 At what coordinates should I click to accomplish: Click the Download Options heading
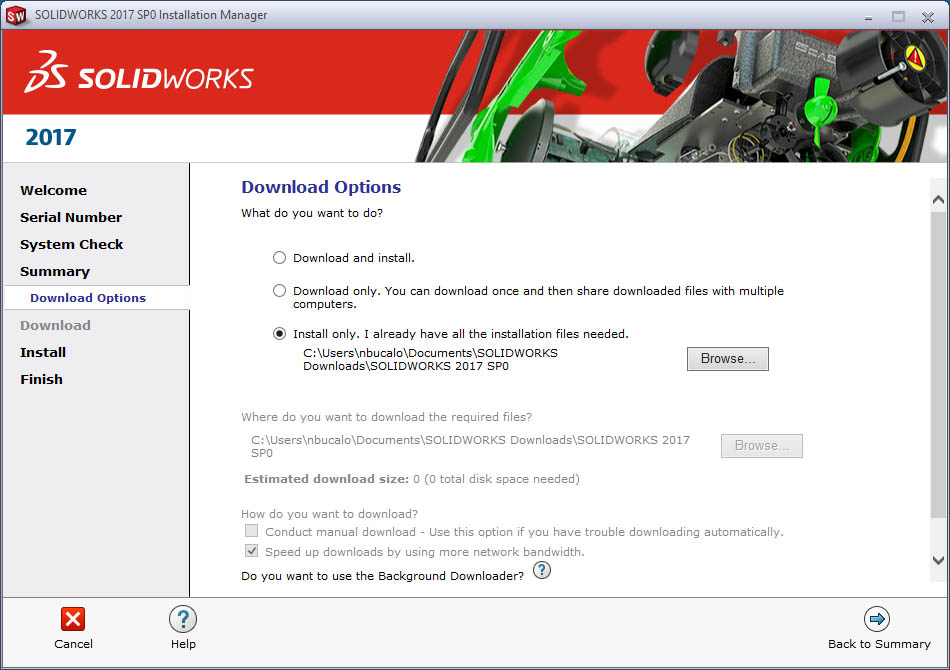point(321,187)
